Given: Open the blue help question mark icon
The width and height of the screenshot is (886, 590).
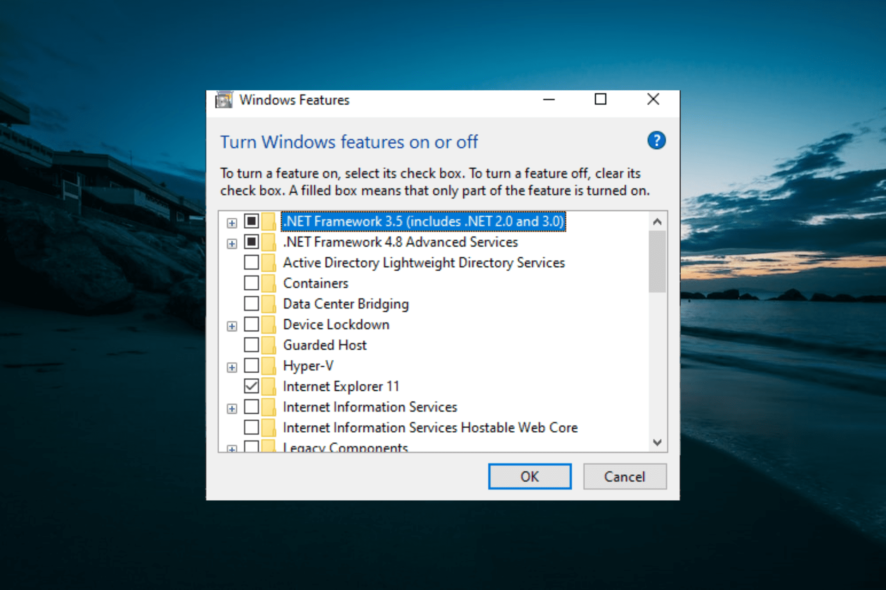Looking at the screenshot, I should 656,140.
